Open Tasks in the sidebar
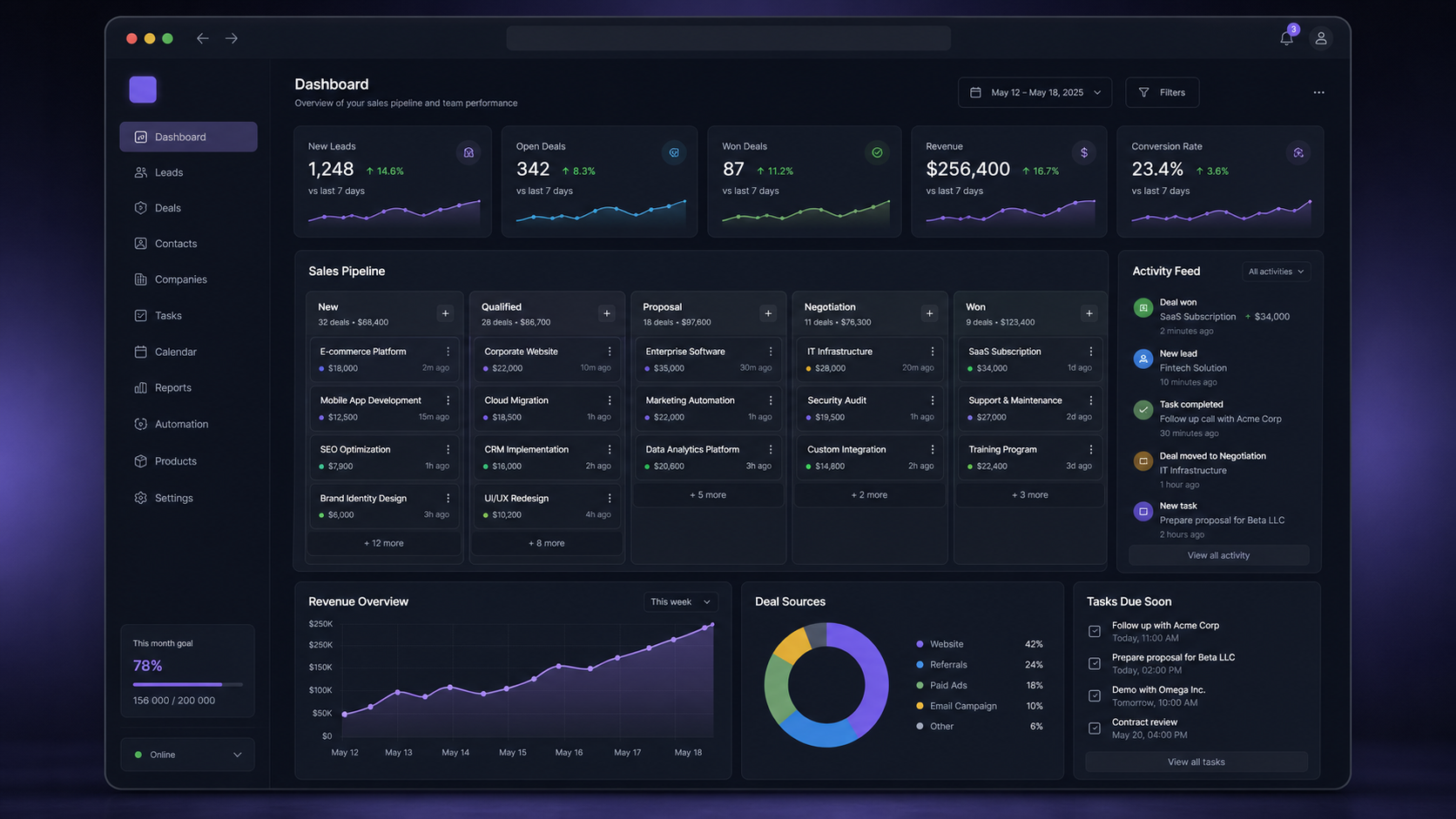 [188, 315]
